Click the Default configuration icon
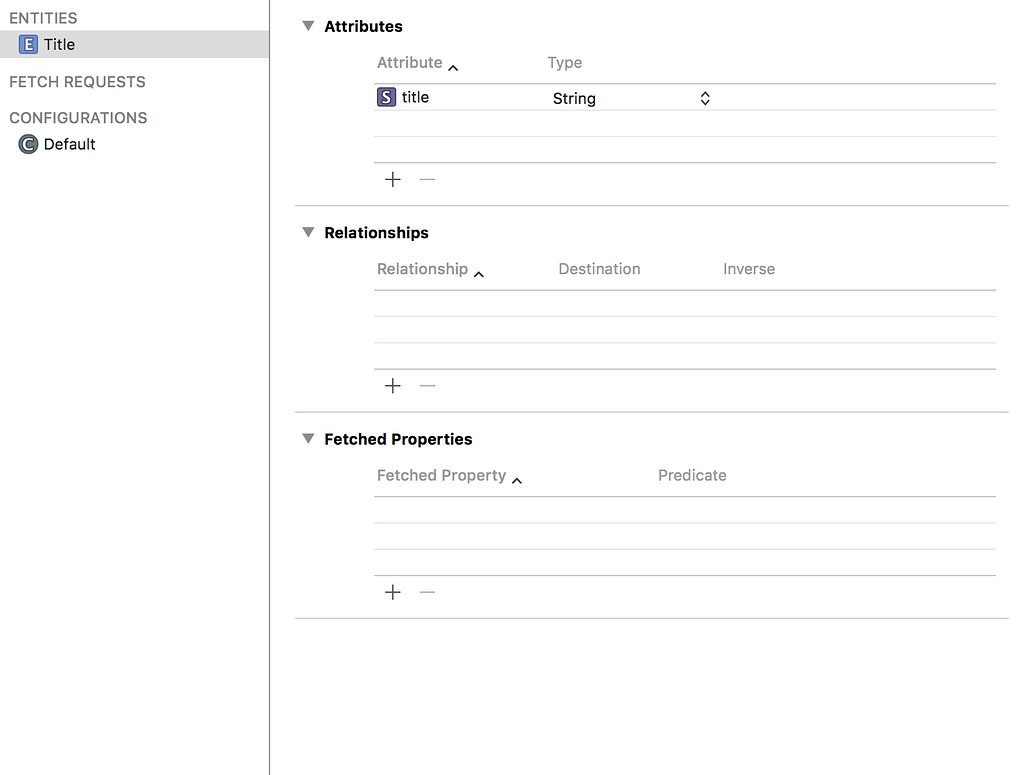The width and height of the screenshot is (1024, 775). tap(28, 144)
